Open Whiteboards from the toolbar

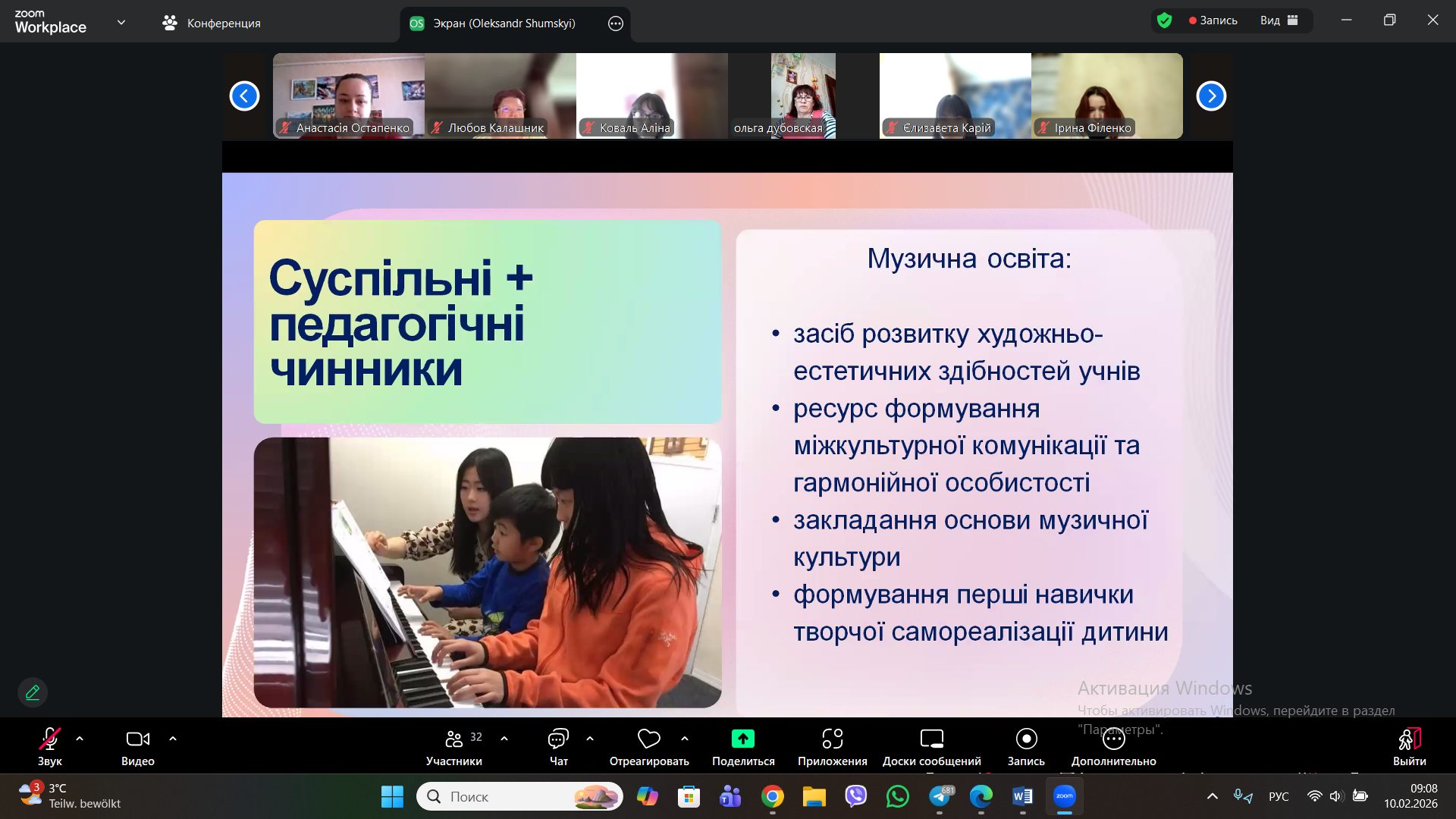click(931, 739)
